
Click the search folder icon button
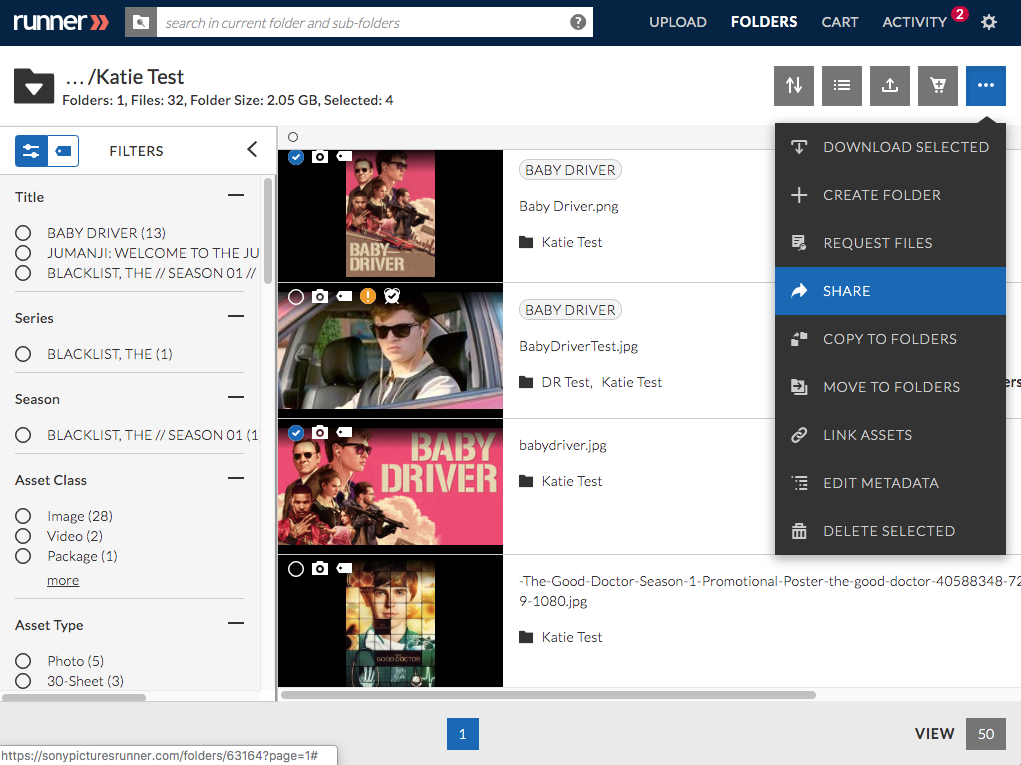coord(141,22)
